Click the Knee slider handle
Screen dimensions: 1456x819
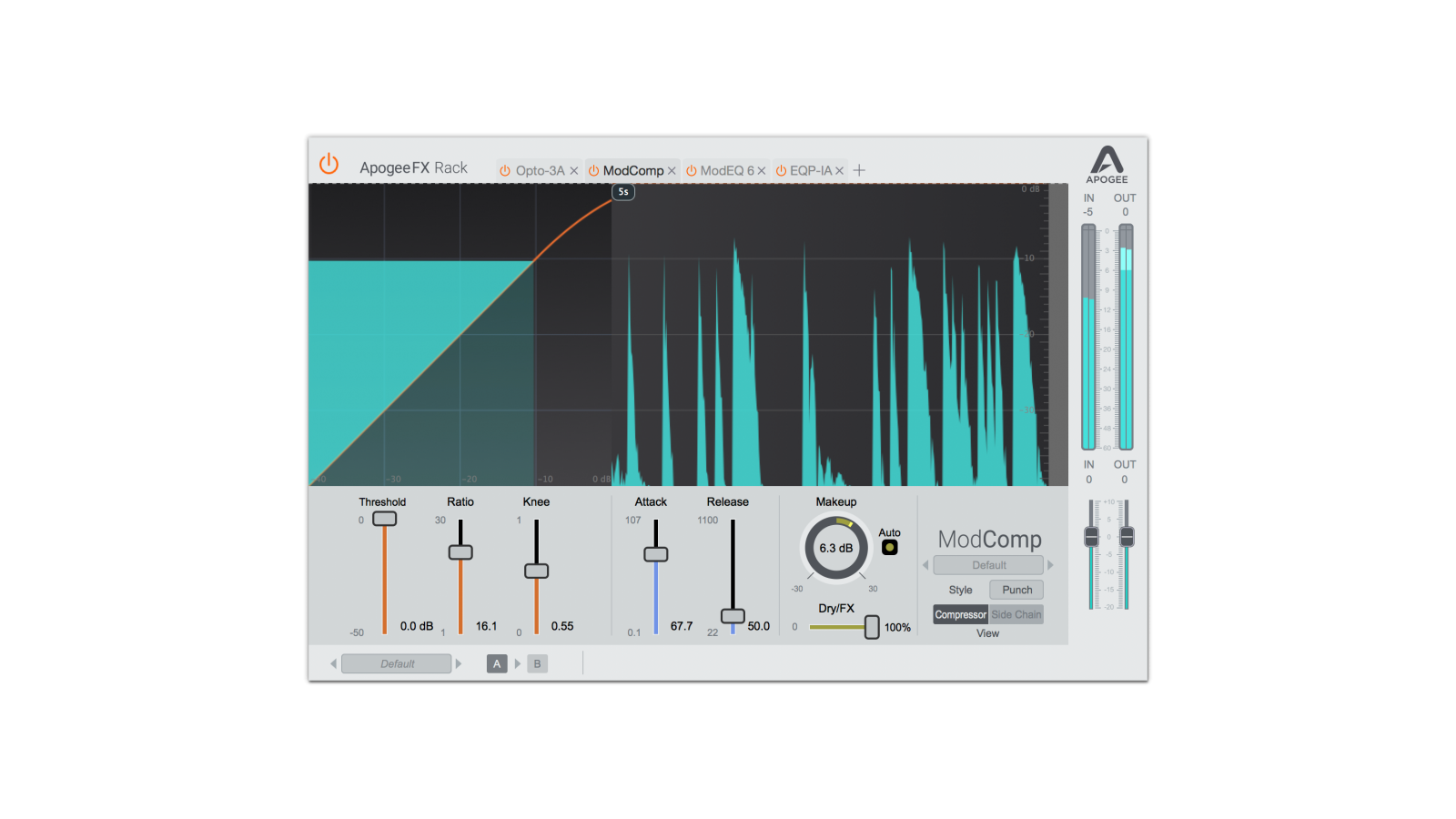pos(537,571)
